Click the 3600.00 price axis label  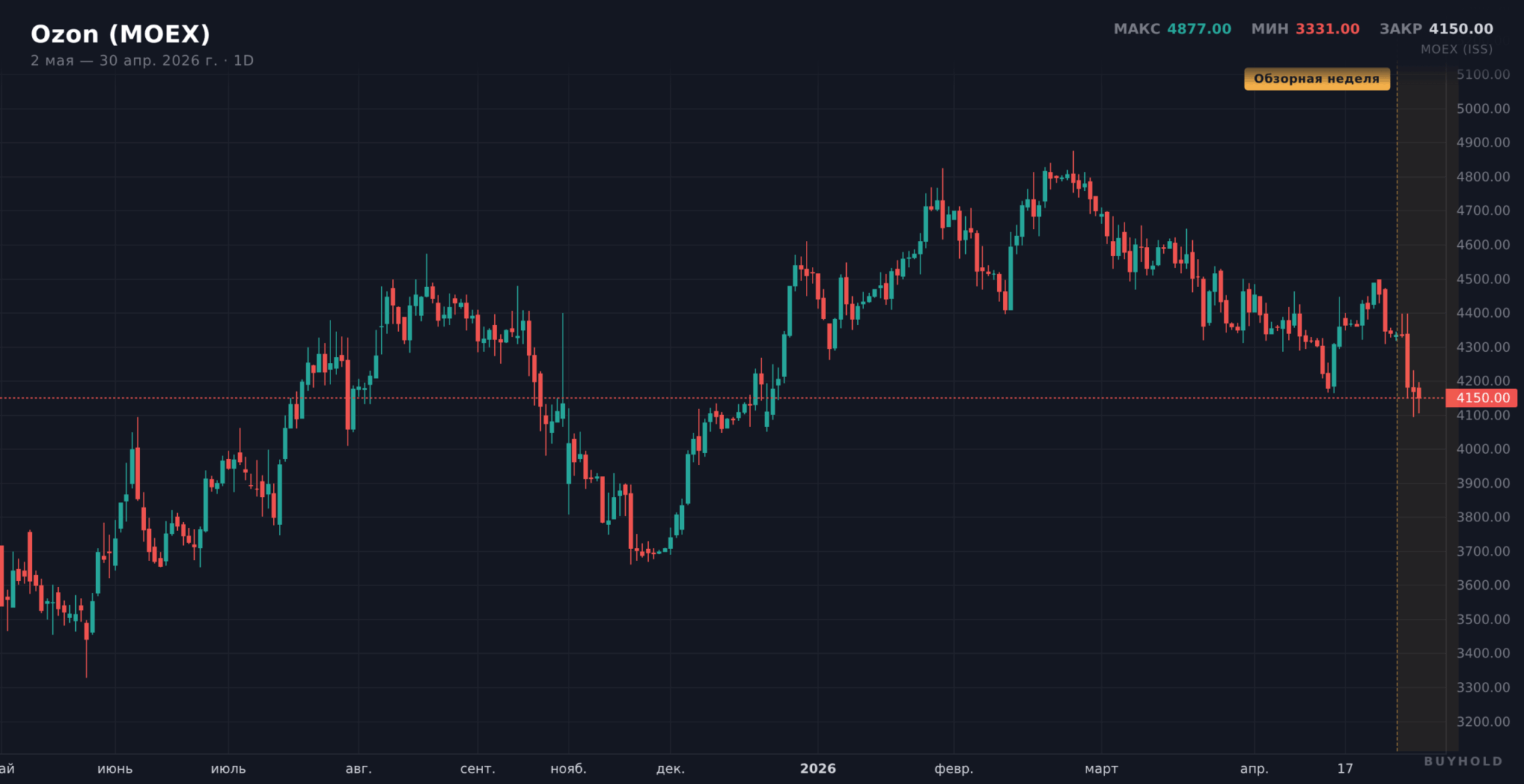[x=1483, y=585]
